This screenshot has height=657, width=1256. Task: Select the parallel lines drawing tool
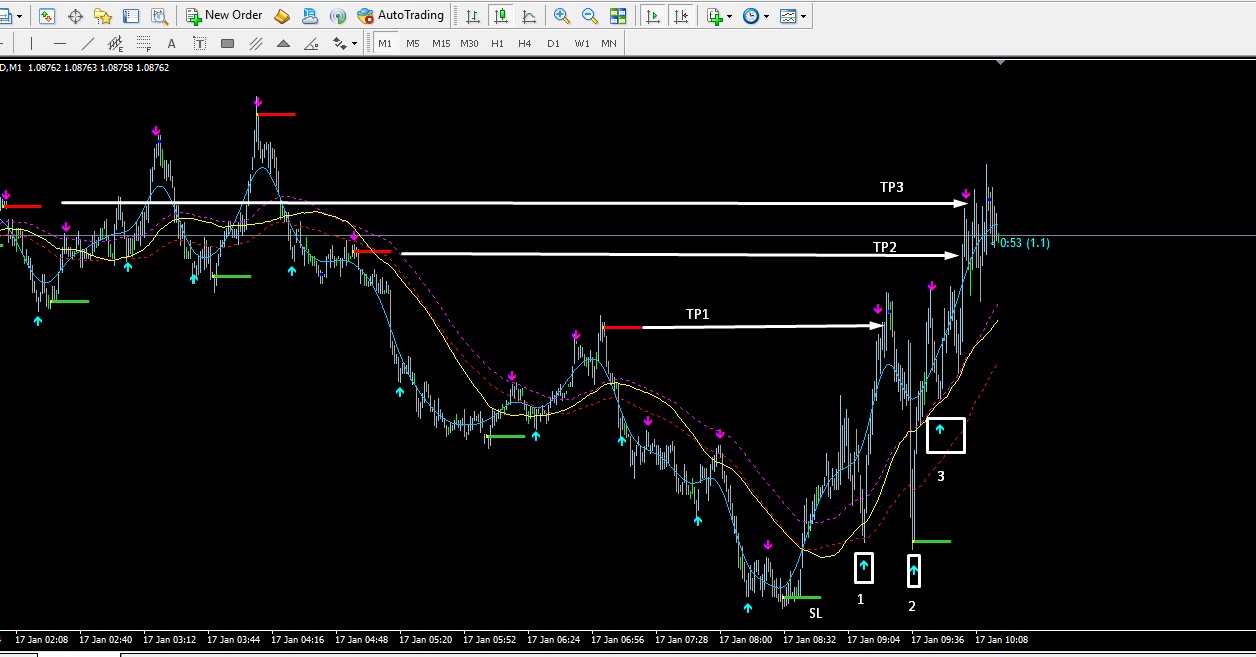coord(256,44)
